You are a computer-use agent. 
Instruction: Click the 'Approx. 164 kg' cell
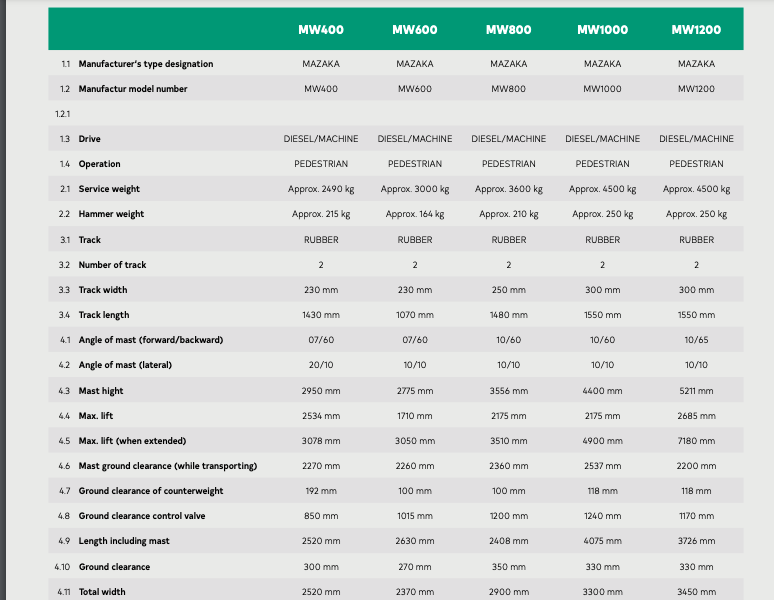[415, 214]
